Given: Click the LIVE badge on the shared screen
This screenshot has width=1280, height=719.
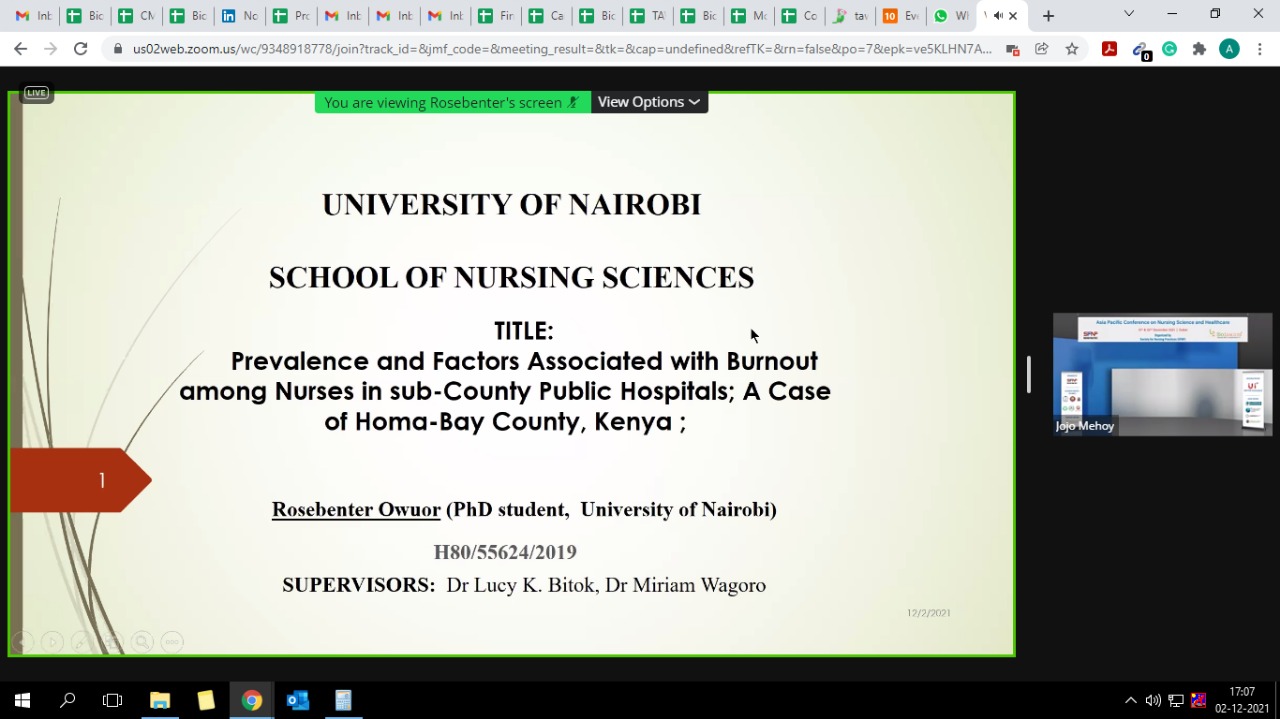Looking at the screenshot, I should tap(37, 93).
